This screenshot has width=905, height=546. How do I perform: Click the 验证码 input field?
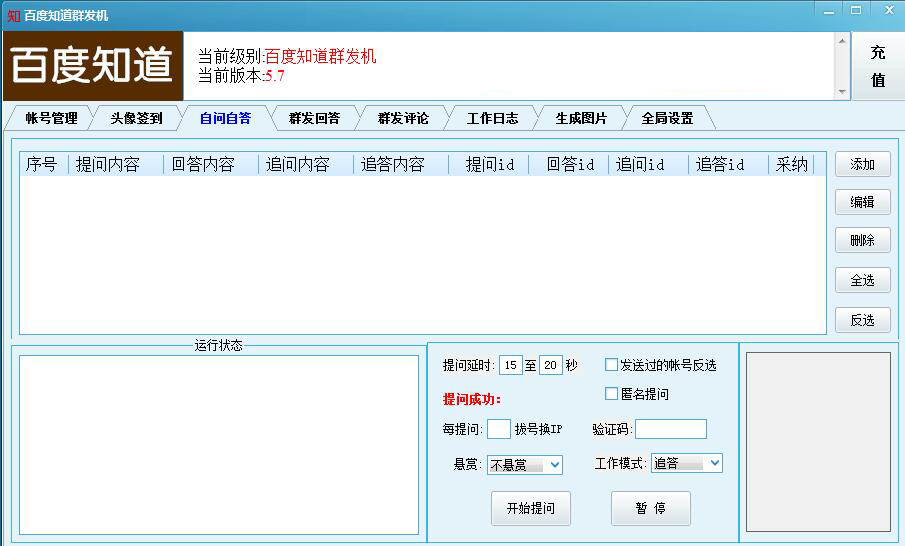pyautogui.click(x=671, y=429)
